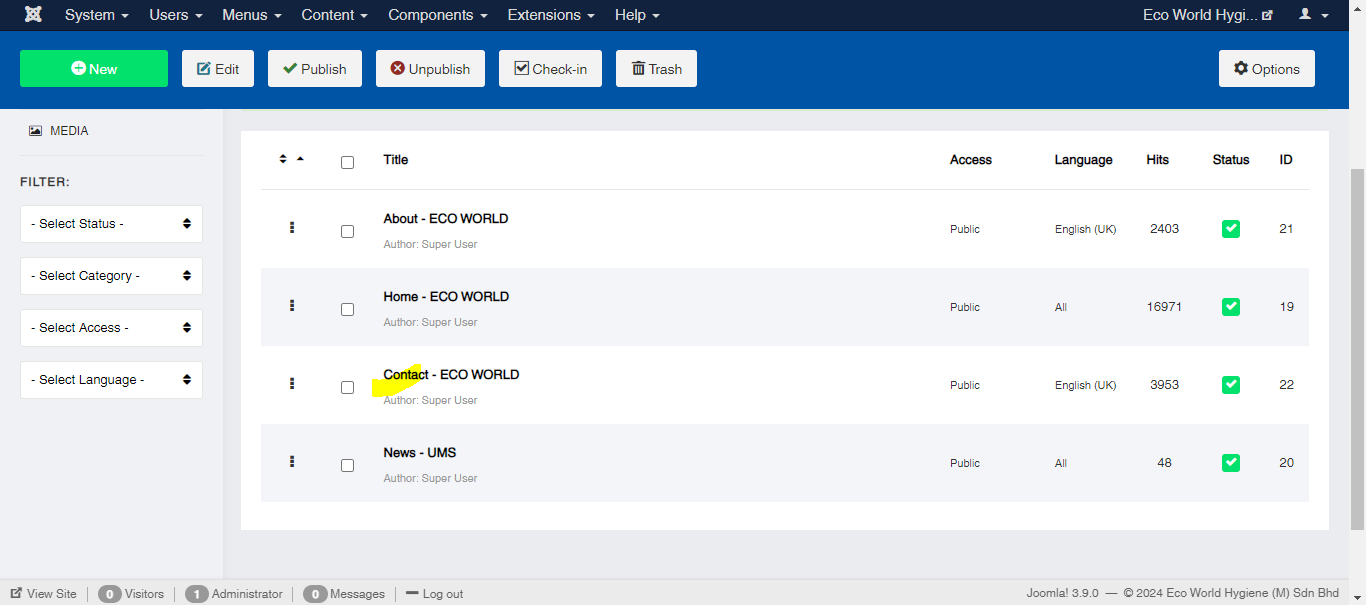The image size is (1366, 605).
Task: Click the Edit toolbar button
Action: 218,69
